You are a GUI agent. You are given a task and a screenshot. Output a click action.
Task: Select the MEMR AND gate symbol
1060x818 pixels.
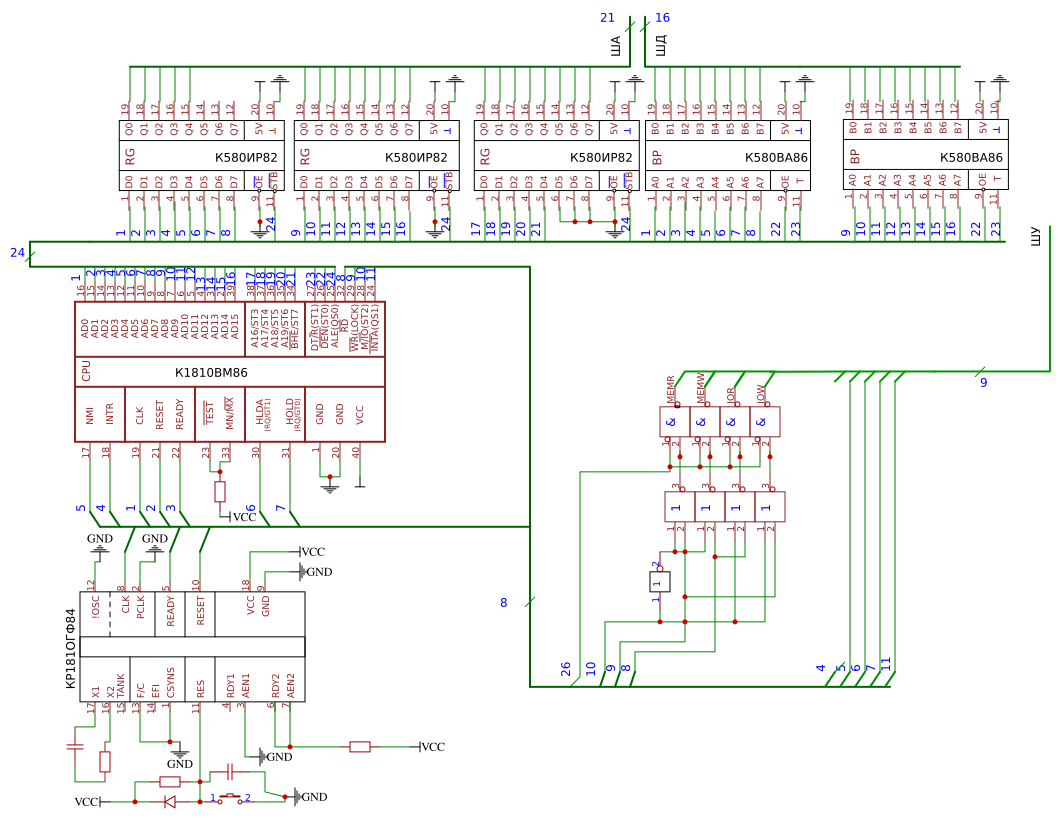pos(674,422)
